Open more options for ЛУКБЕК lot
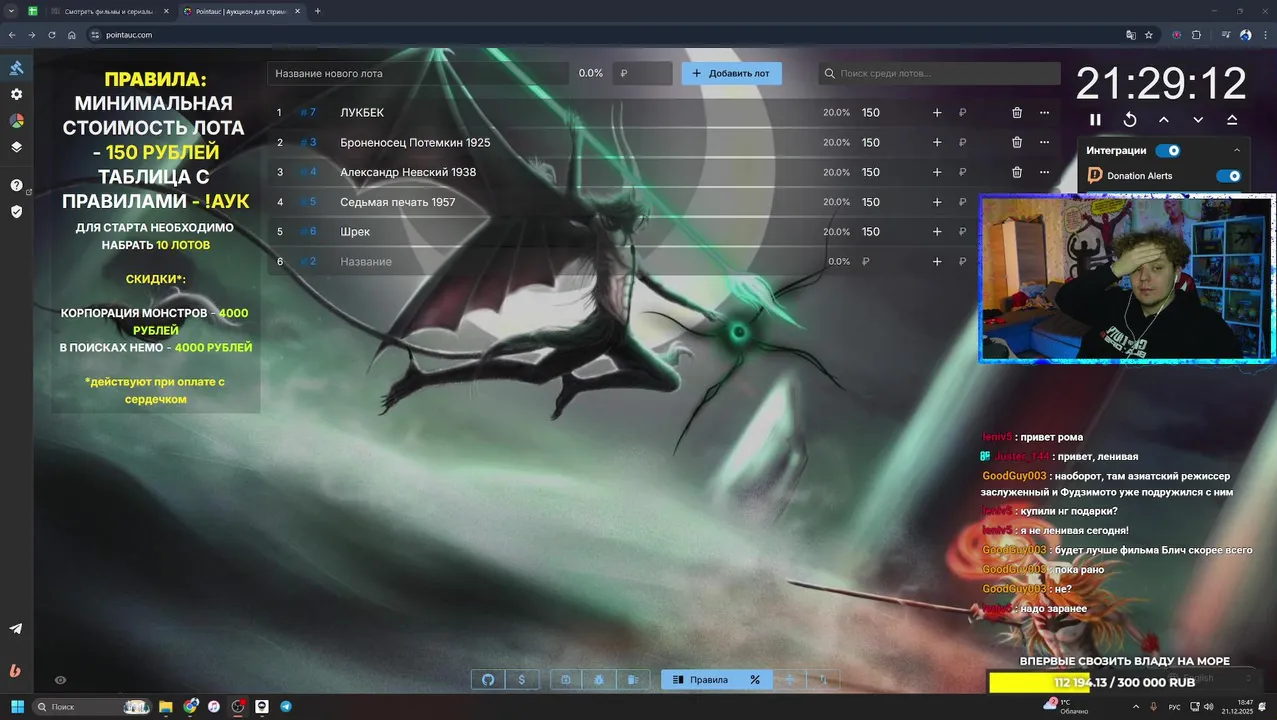 (x=1044, y=113)
